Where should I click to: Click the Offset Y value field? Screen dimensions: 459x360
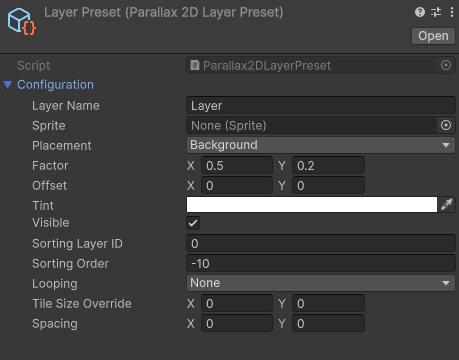[328, 186]
